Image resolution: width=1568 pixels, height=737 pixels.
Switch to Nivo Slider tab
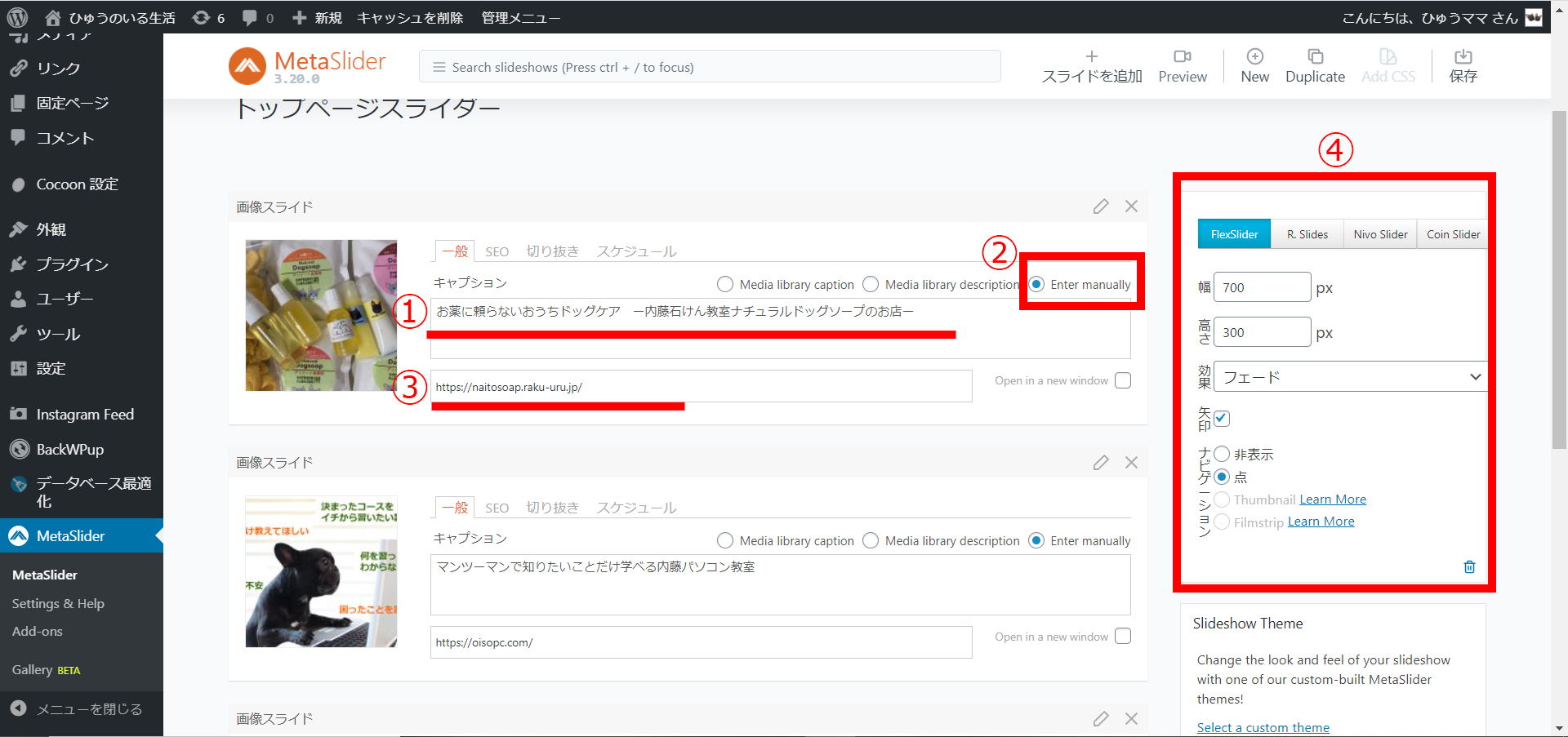point(1380,234)
